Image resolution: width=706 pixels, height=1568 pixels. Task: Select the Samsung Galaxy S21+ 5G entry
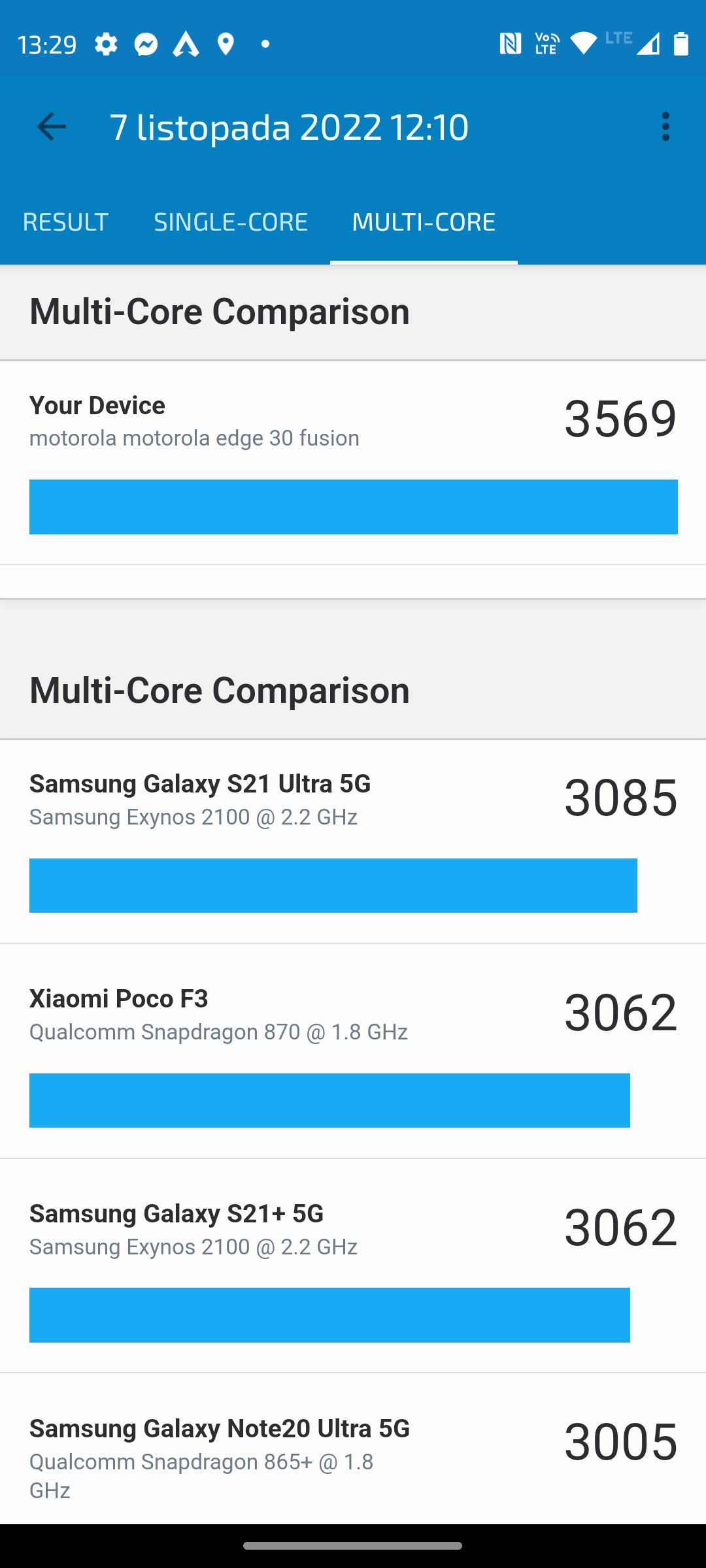click(x=353, y=1266)
